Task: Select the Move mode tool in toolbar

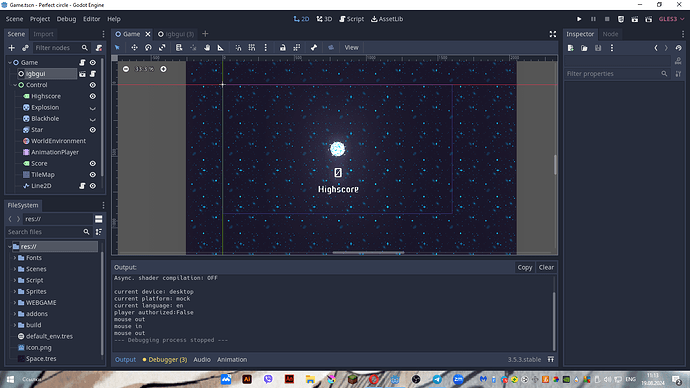Action: click(134, 48)
